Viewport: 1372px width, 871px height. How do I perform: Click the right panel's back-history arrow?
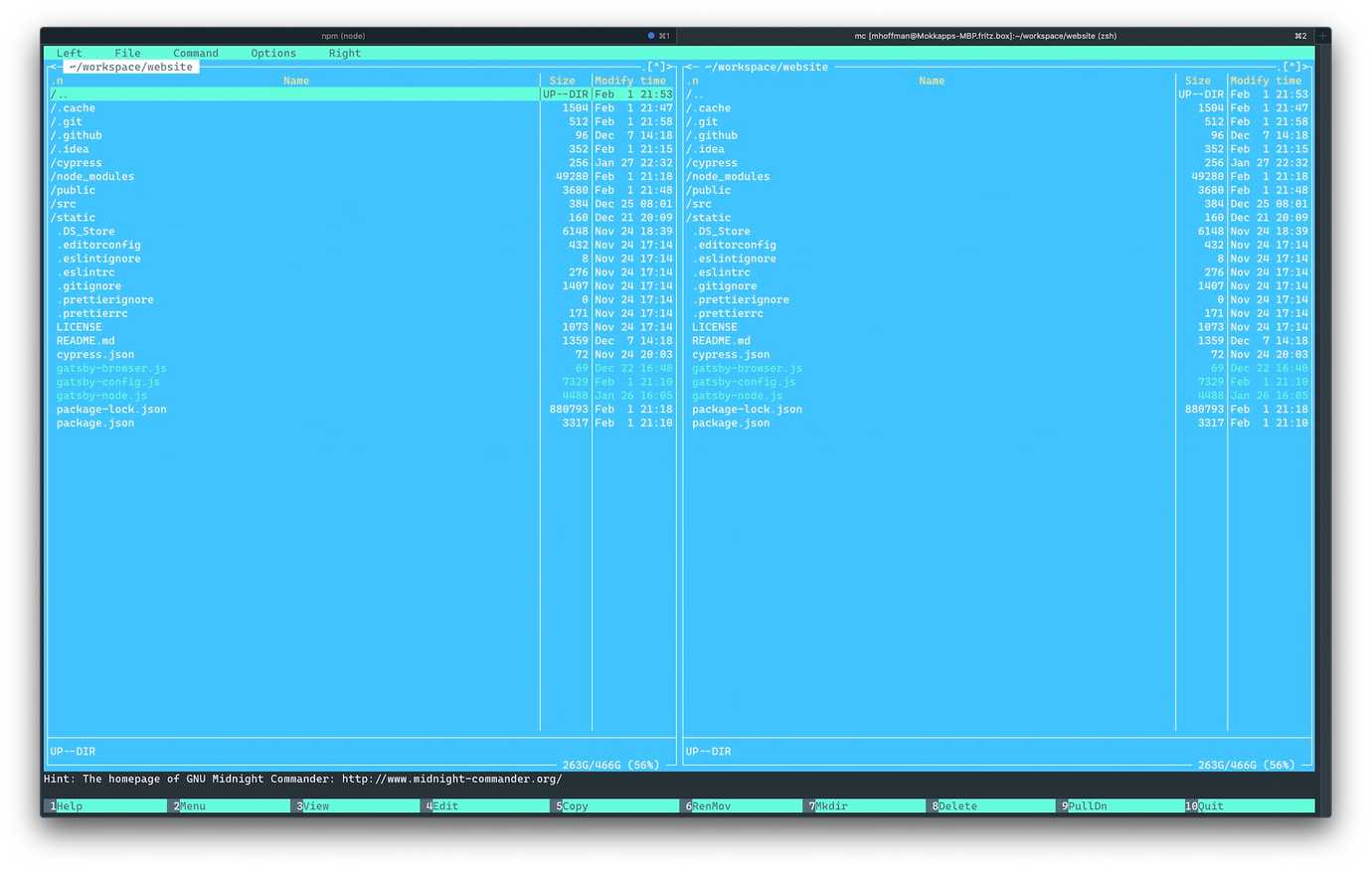tap(690, 68)
